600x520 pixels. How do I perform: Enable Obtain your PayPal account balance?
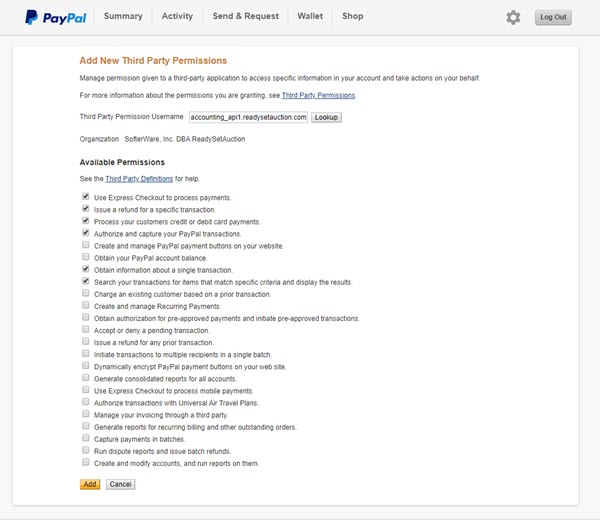pos(86,257)
